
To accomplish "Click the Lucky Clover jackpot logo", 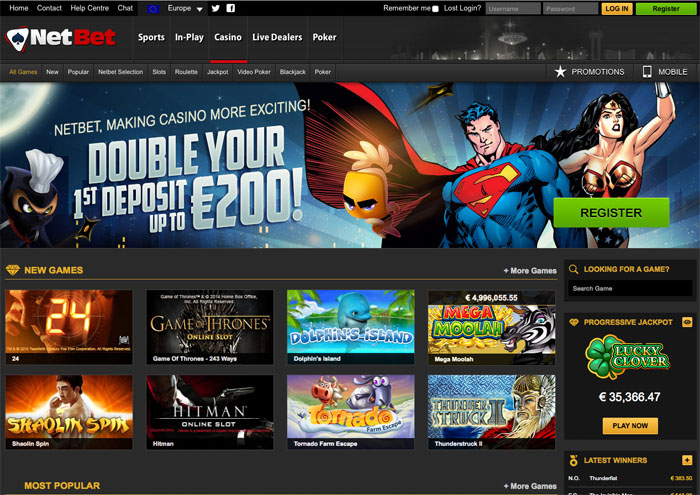I will coord(628,357).
